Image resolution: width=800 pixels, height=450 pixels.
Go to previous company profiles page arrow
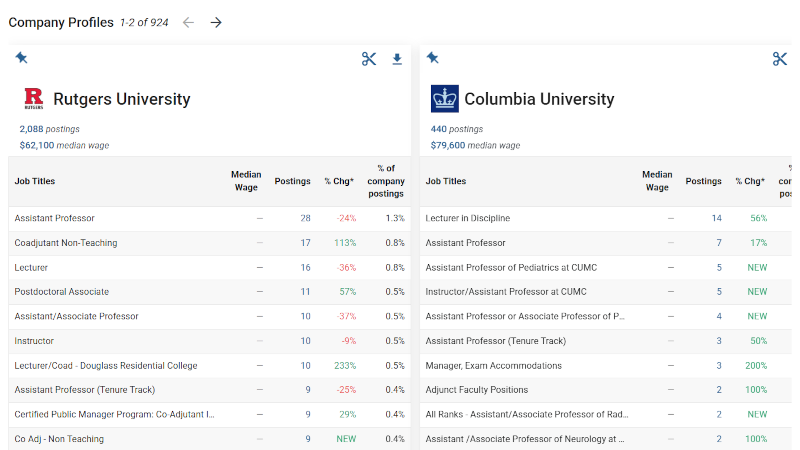click(188, 22)
